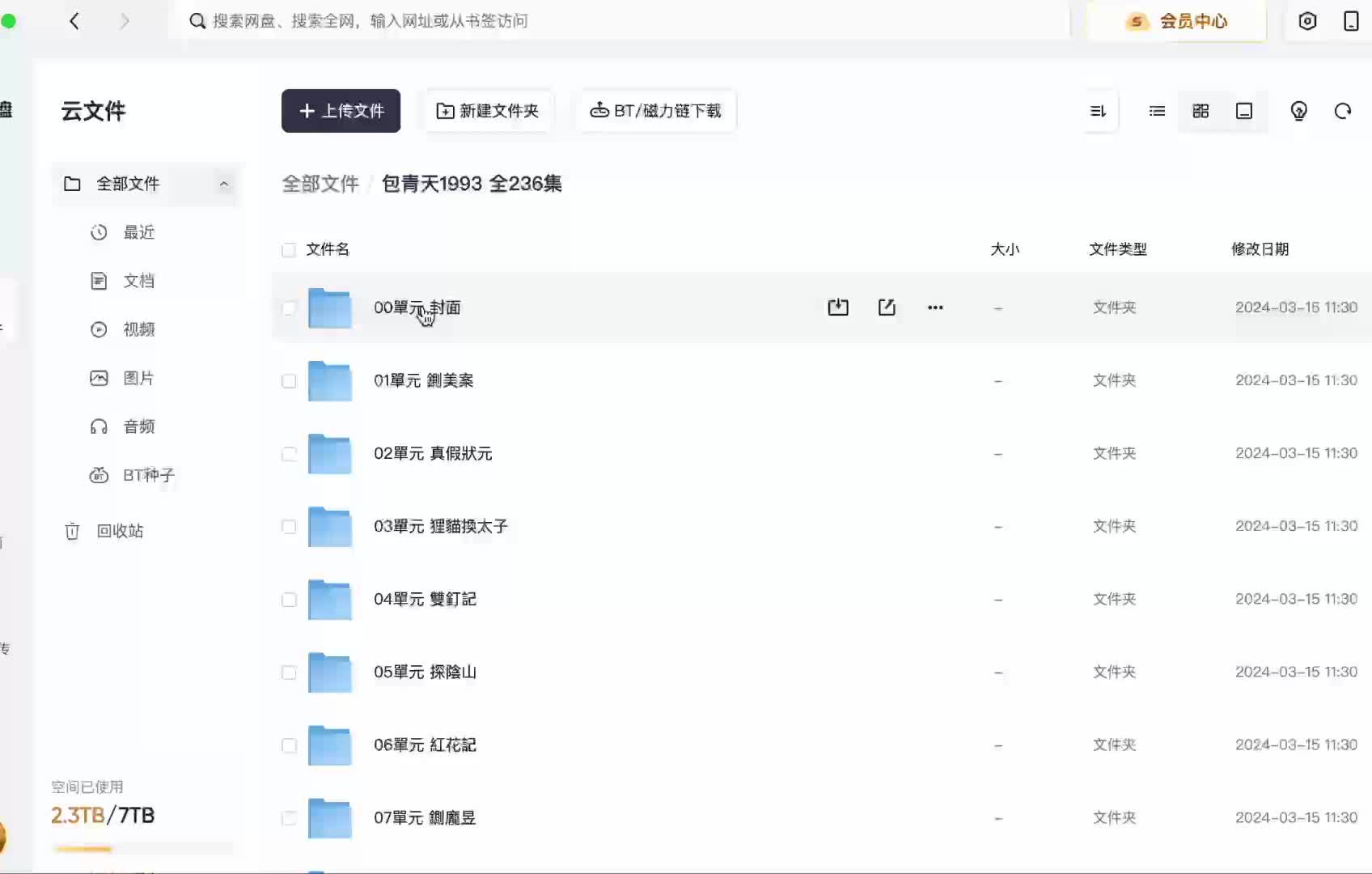
Task: Click the 2.3TB/7TB storage text
Action: tap(103, 815)
